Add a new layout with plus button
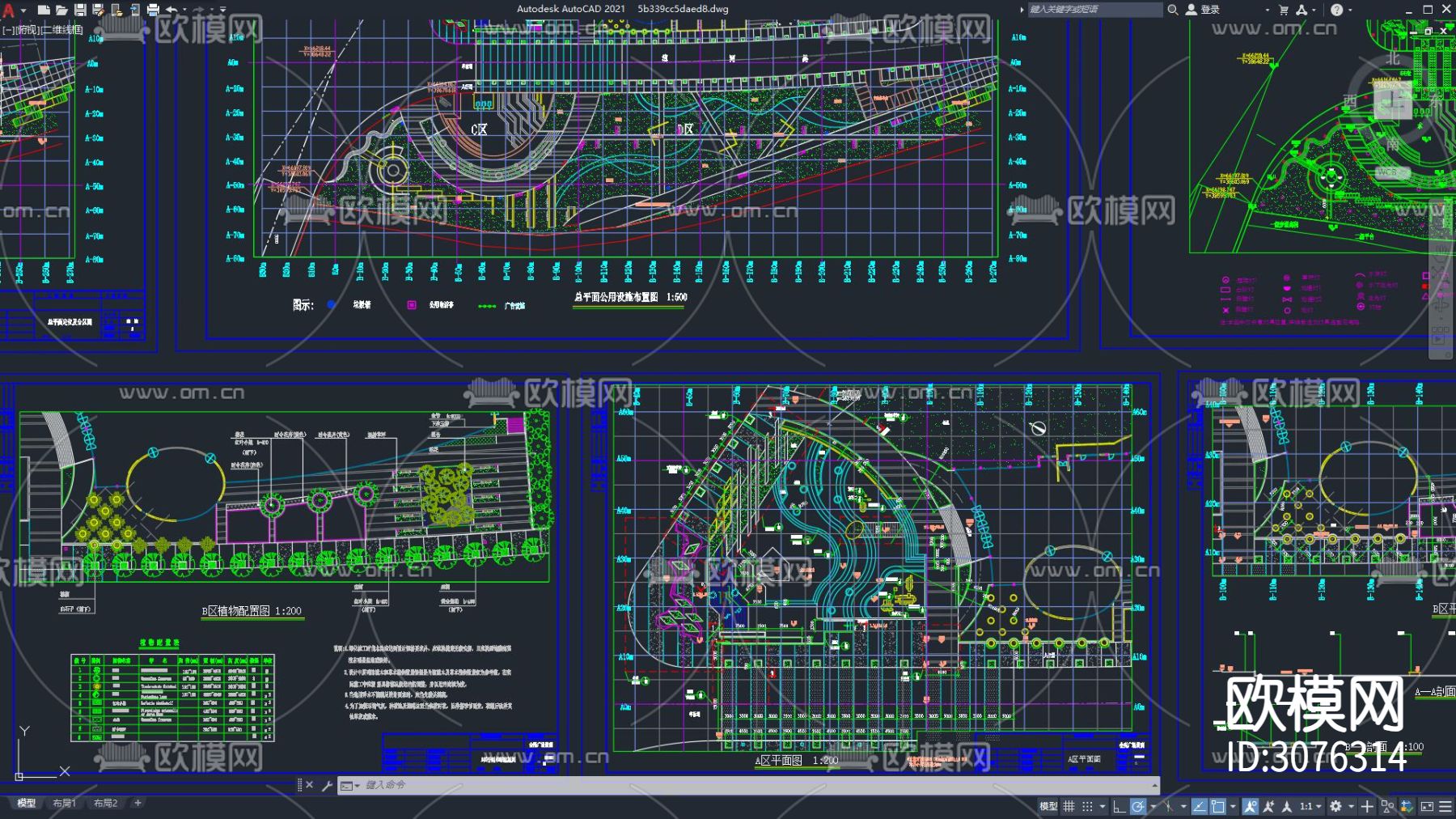1456x819 pixels. coord(138,804)
